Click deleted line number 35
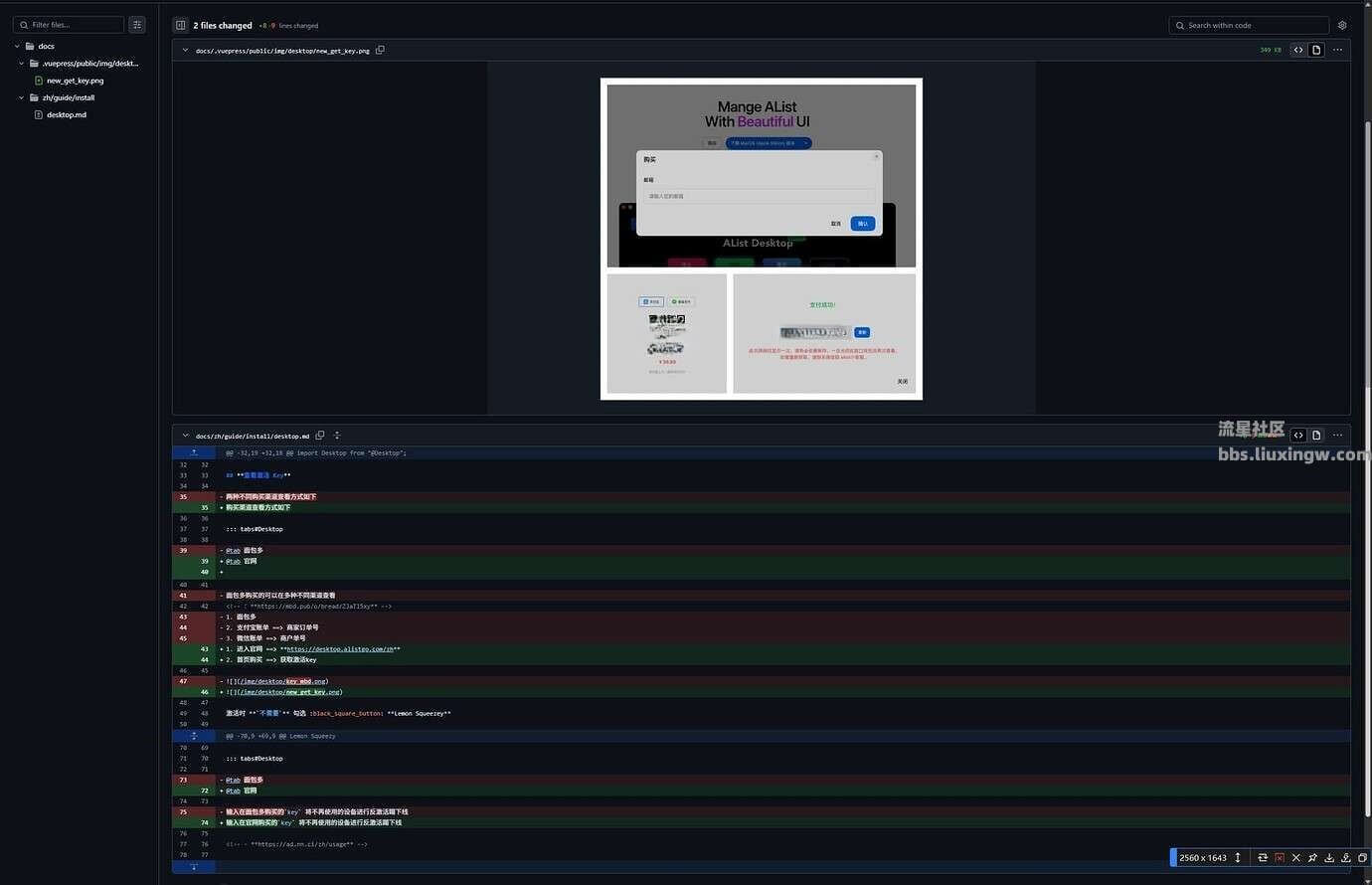The height and width of the screenshot is (885, 1372). click(x=183, y=496)
